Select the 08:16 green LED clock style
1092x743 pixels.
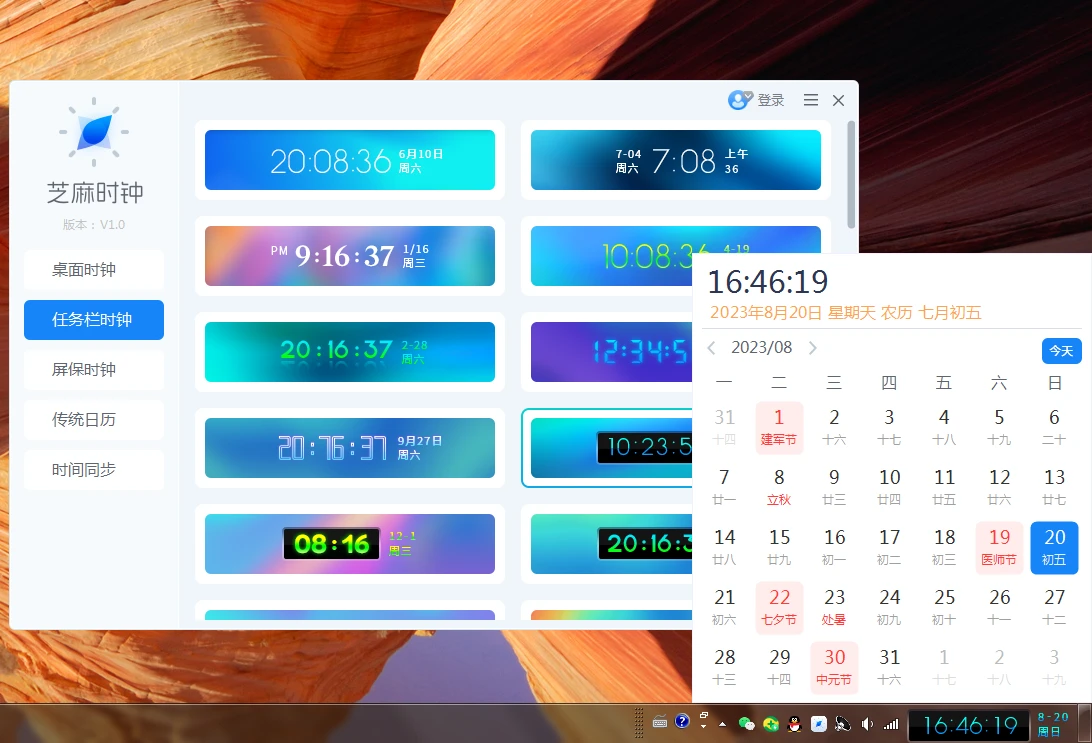[x=350, y=544]
